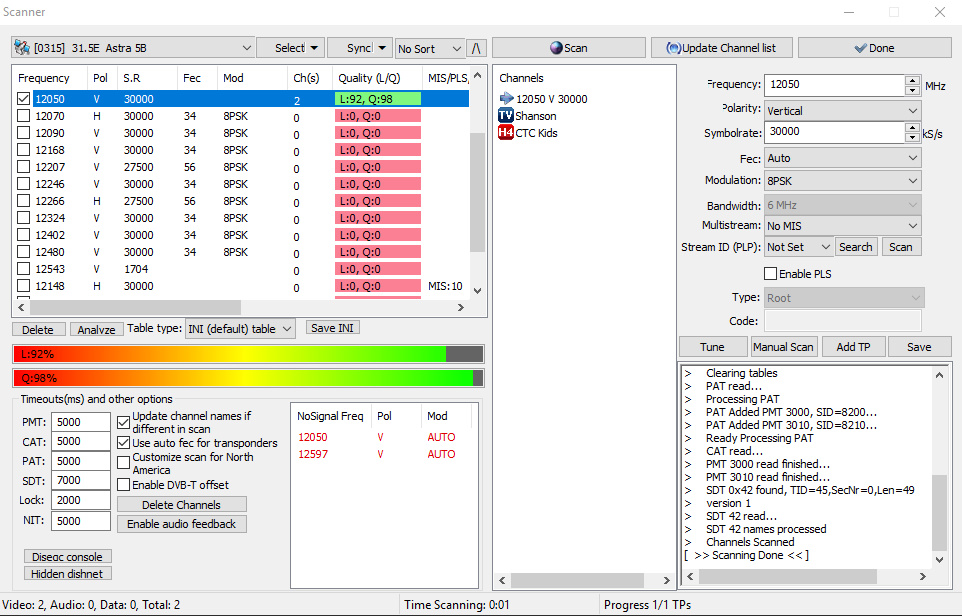Image resolution: width=962 pixels, height=616 pixels.
Task: Click the Manual Scan button
Action: click(x=783, y=347)
